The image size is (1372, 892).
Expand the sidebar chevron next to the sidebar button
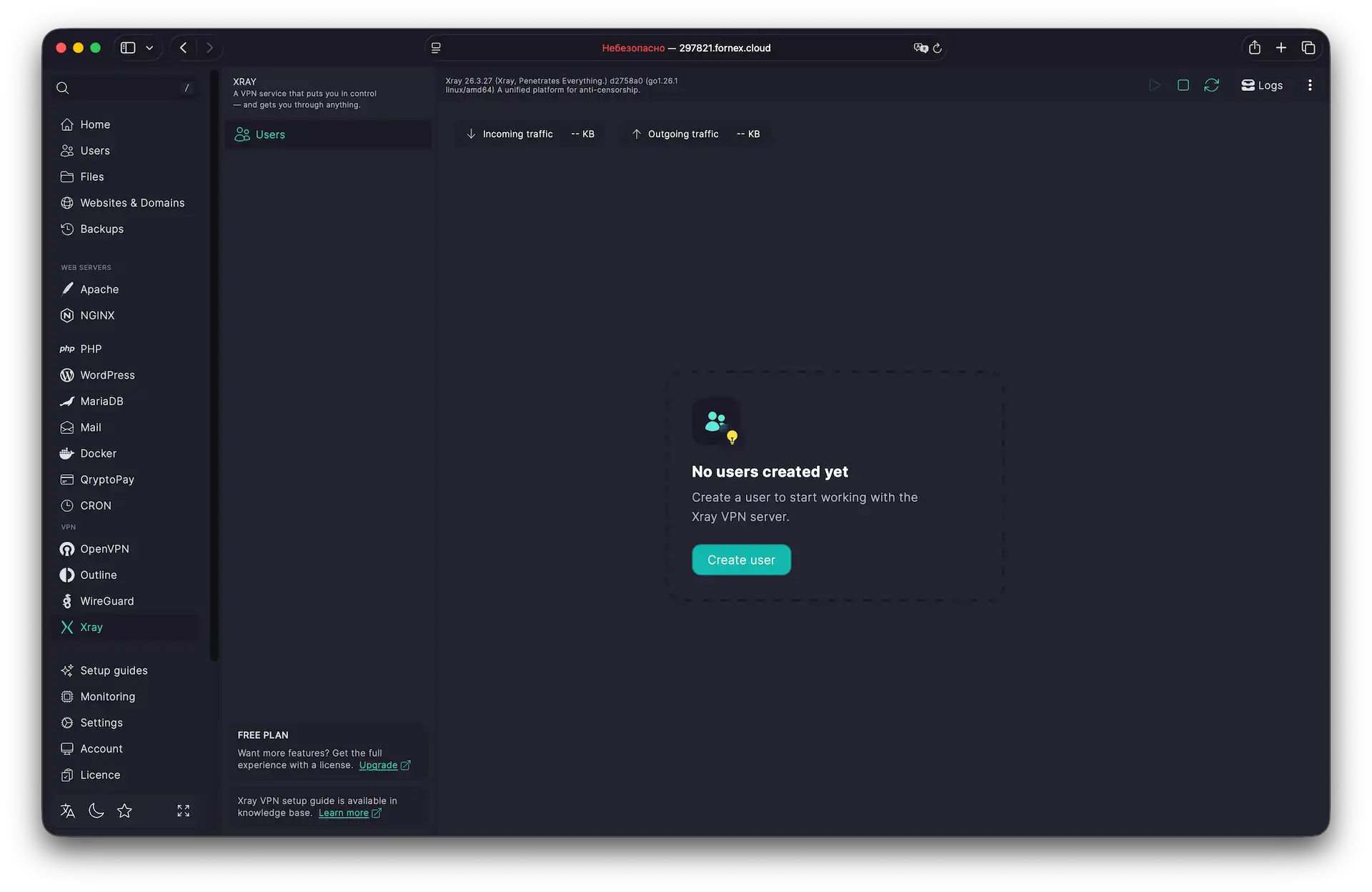(149, 47)
